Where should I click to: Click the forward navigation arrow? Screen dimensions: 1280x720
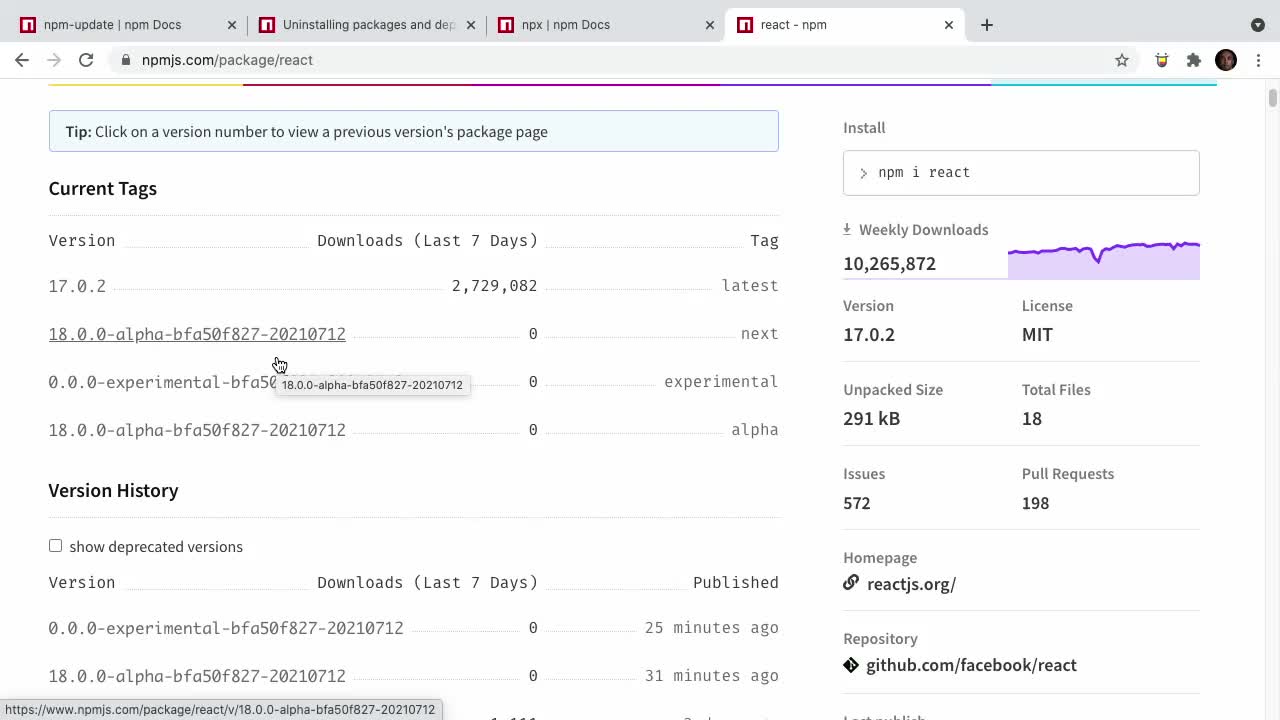click(54, 60)
